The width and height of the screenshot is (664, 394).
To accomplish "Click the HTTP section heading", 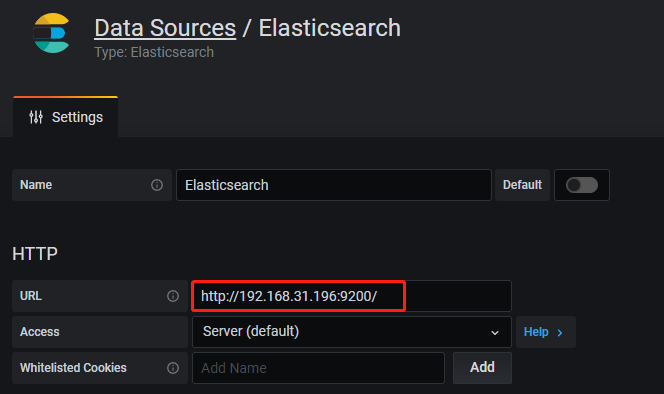I will 35,254.
